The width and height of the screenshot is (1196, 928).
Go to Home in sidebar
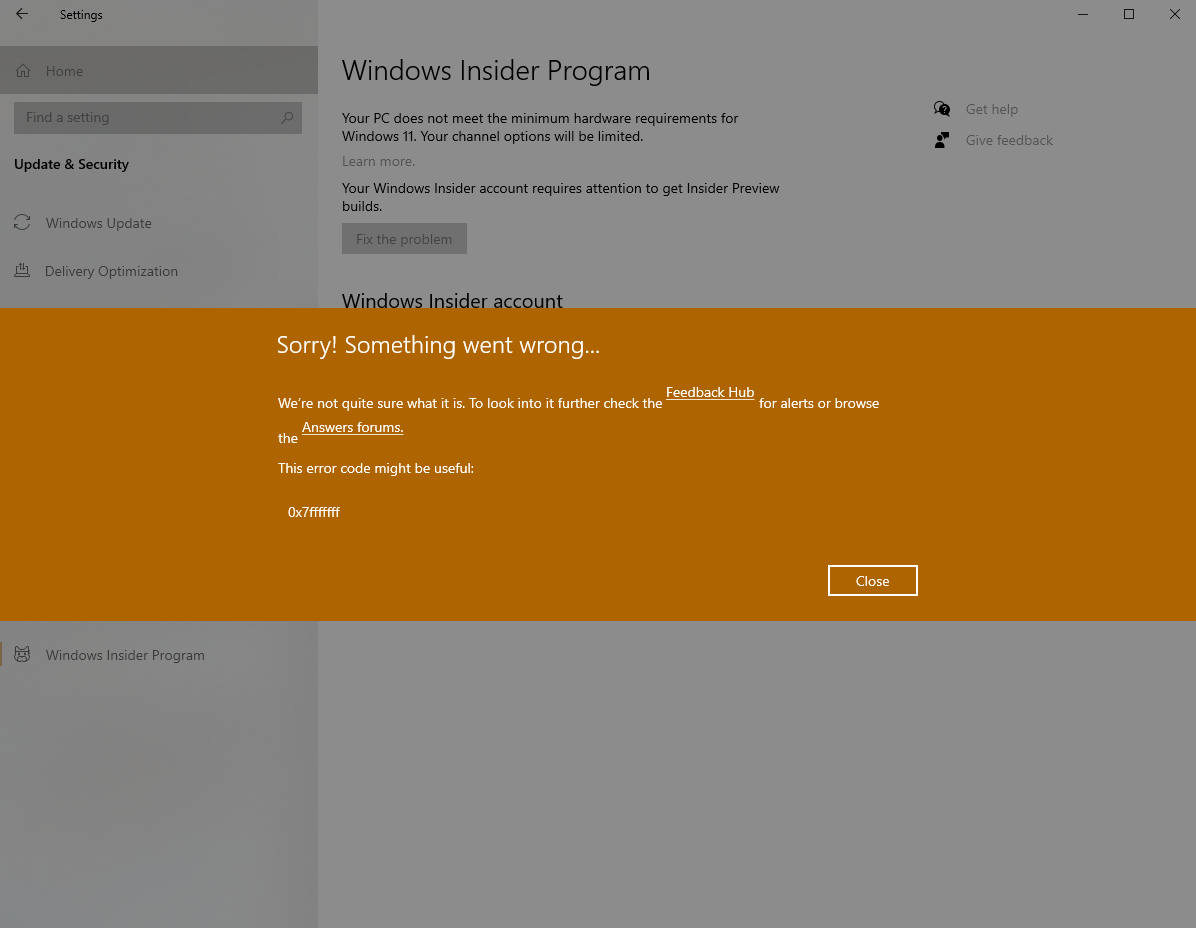[159, 71]
